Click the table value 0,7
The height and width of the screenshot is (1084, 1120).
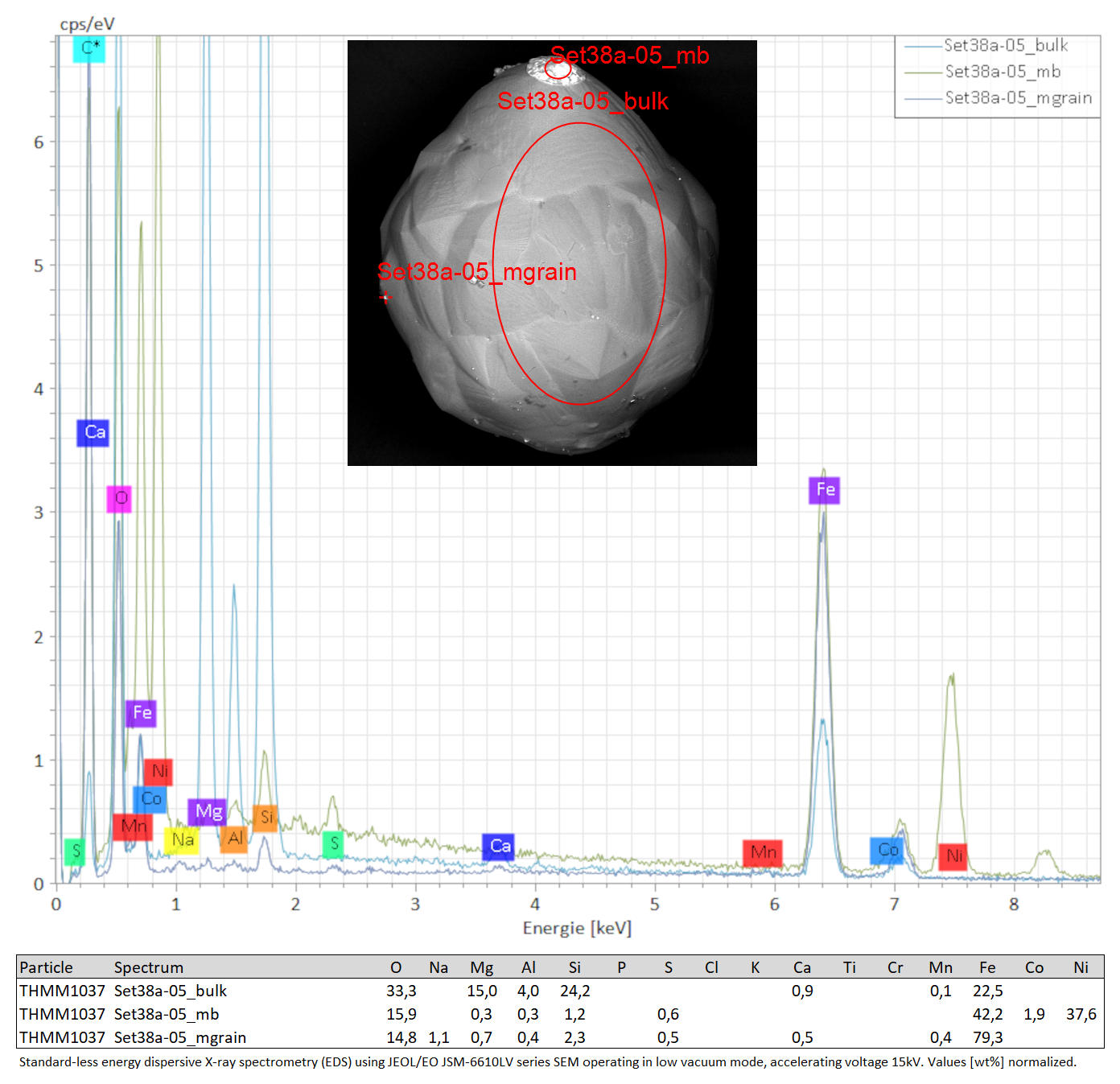pyautogui.click(x=481, y=1038)
